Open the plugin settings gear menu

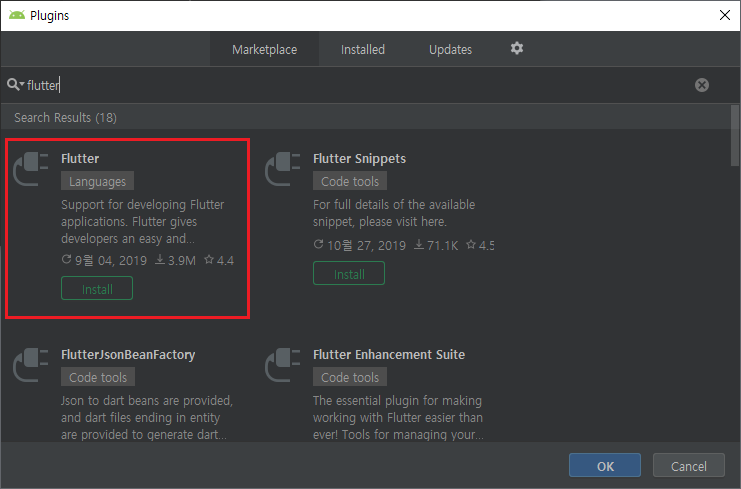tap(517, 48)
